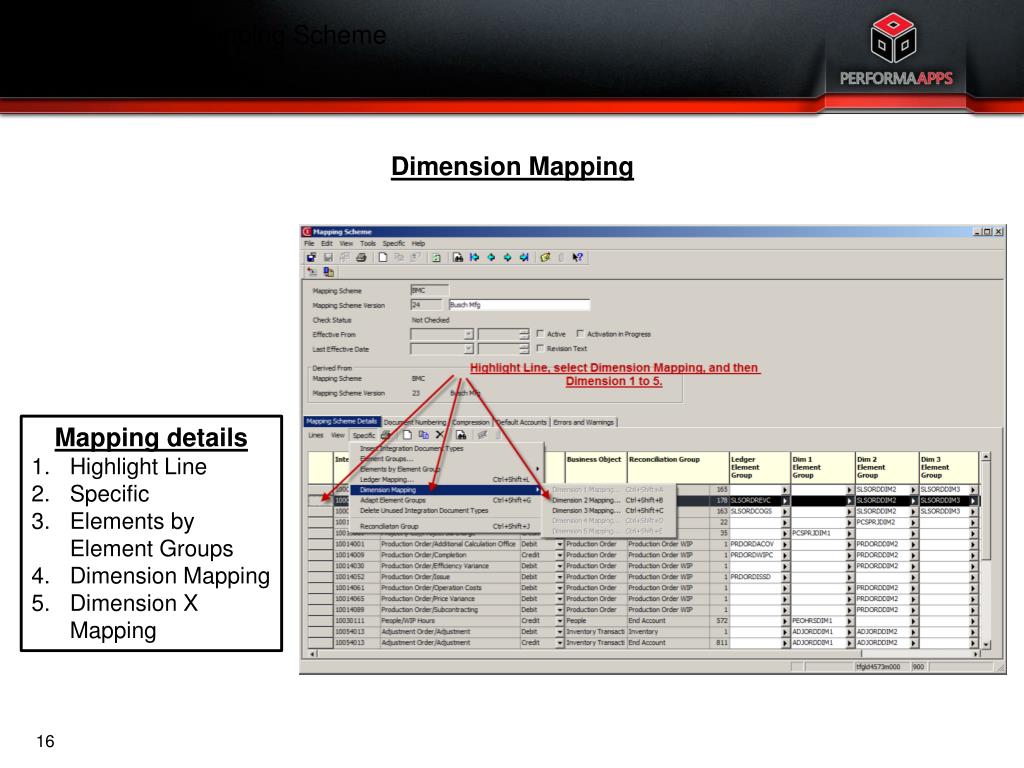Go to First record arrow icon
The height and width of the screenshot is (768, 1024).
click(x=474, y=257)
